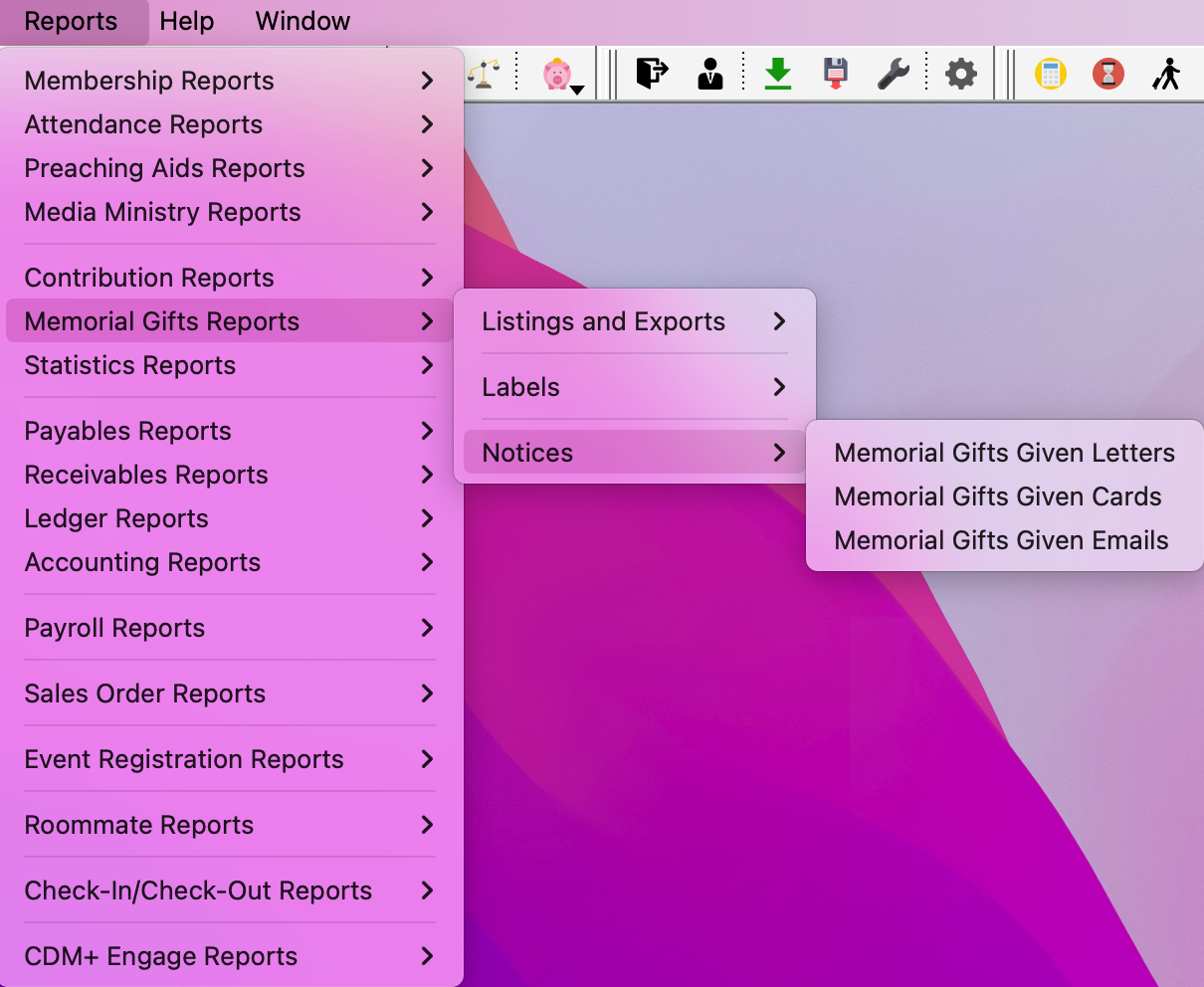Open settings with the gear icon
The height and width of the screenshot is (987, 1204).
tap(960, 74)
